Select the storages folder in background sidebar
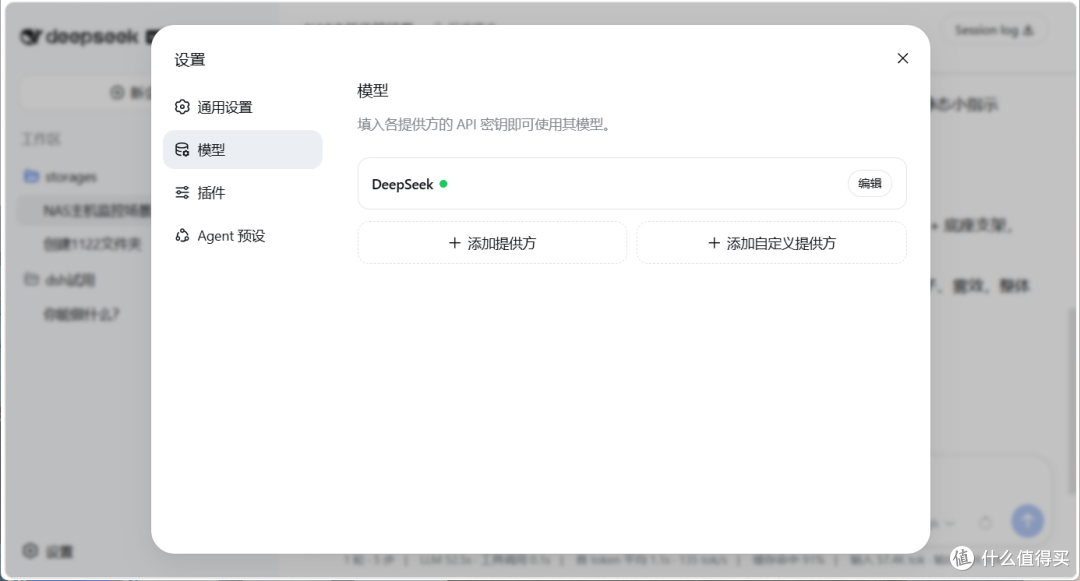 [61, 177]
